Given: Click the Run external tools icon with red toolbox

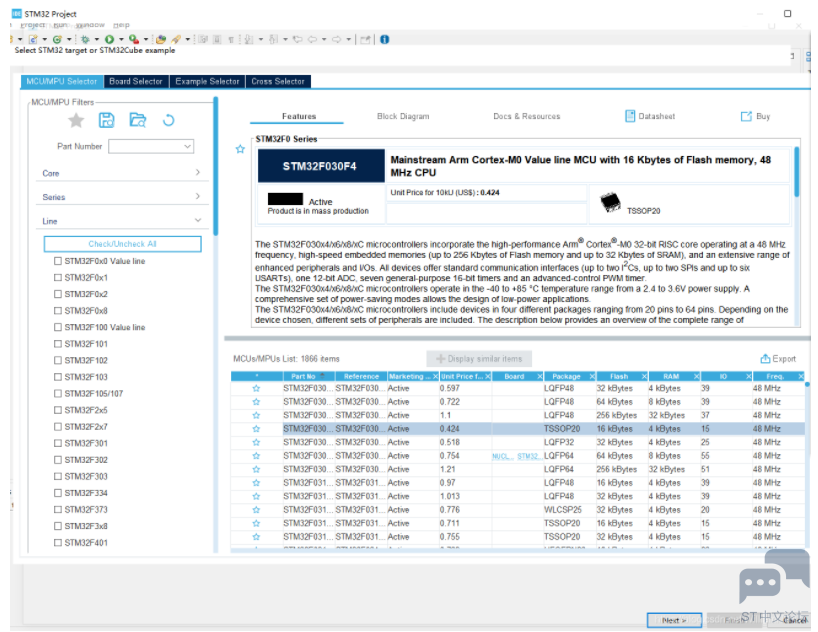Looking at the screenshot, I should click(x=134, y=40).
